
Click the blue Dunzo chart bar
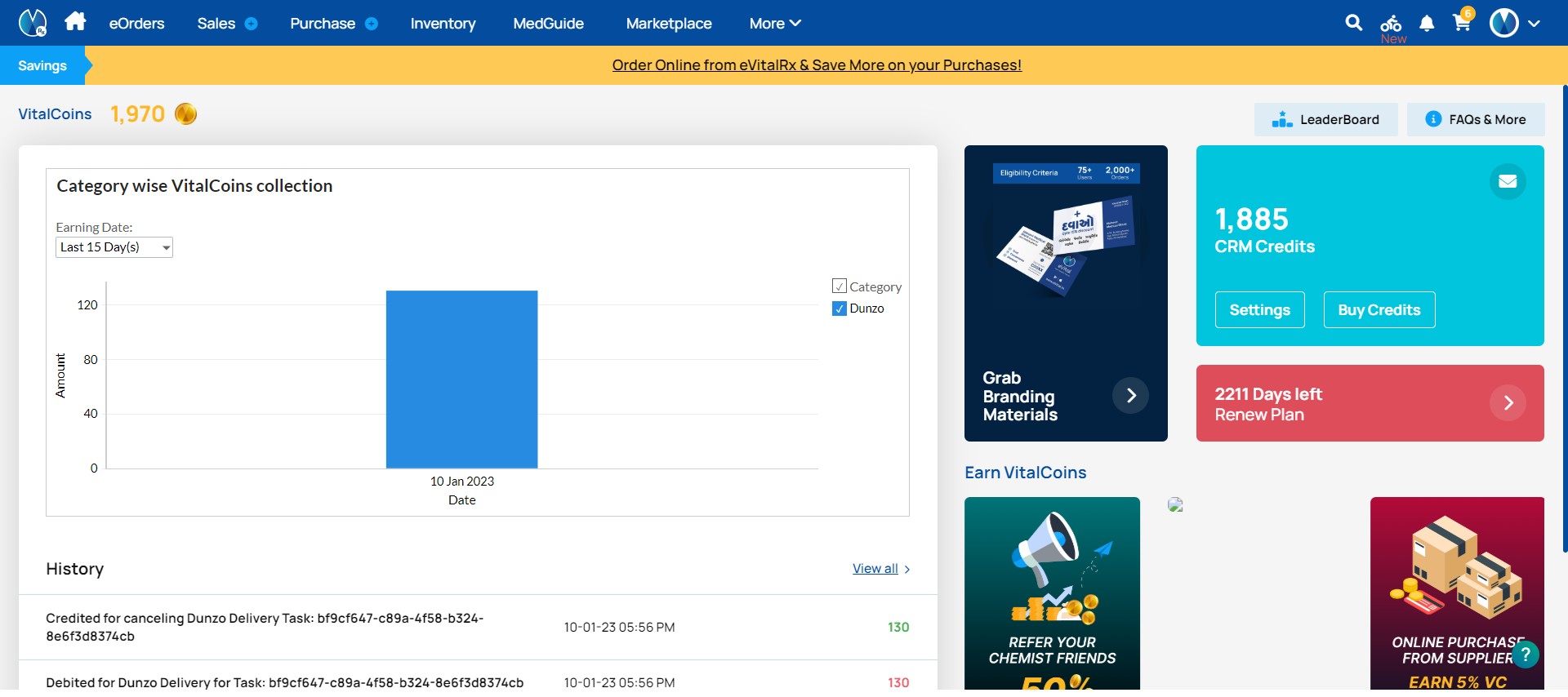(461, 380)
